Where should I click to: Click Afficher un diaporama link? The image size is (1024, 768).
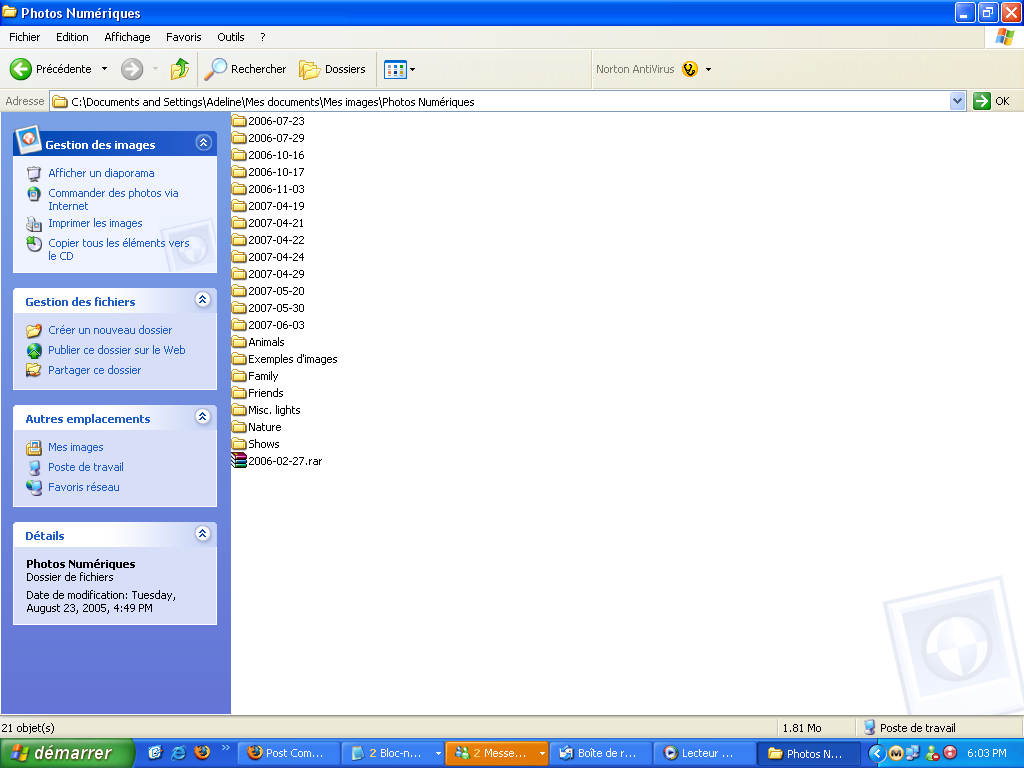point(101,173)
